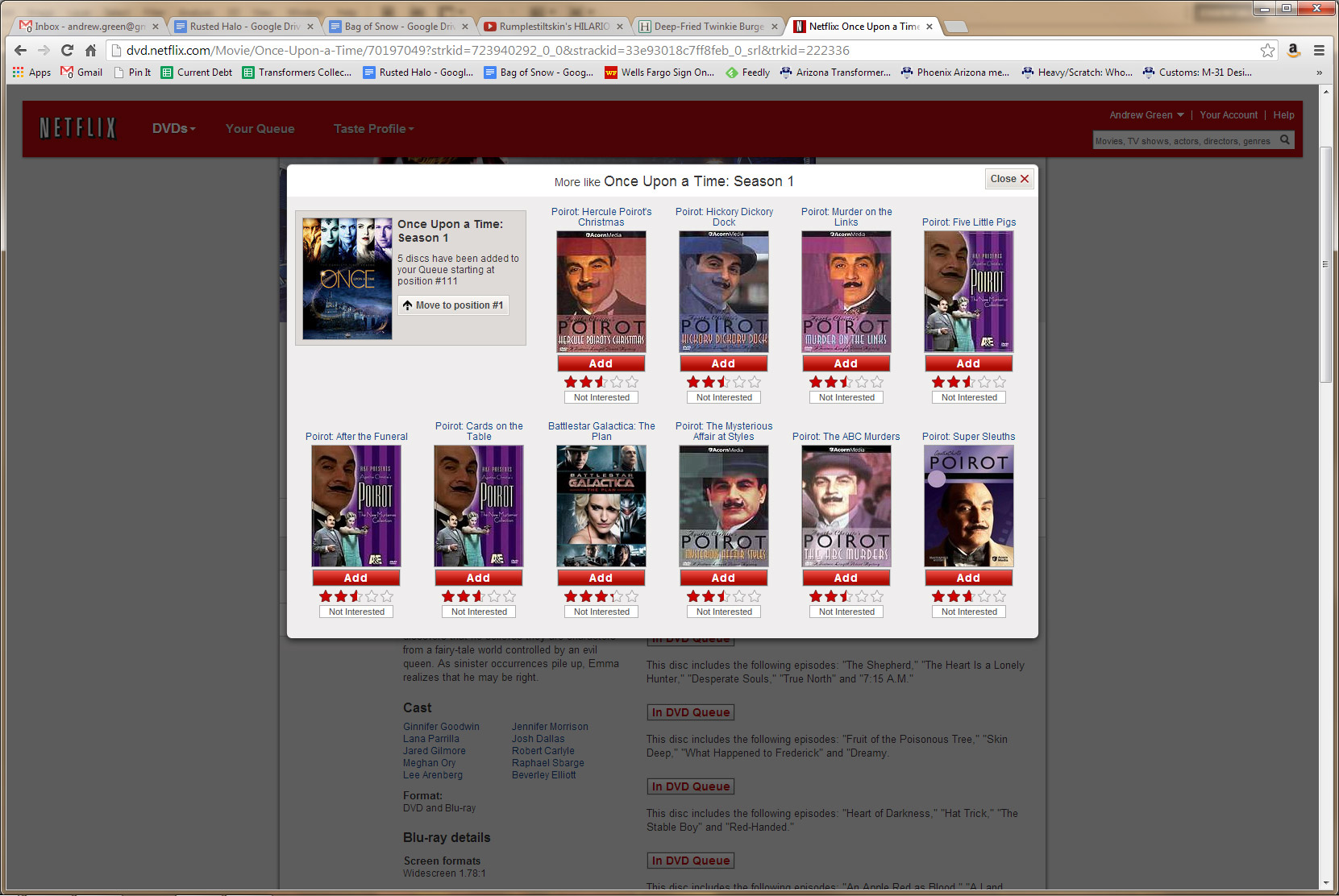
Task: Click Move to position #1 button
Action: point(453,305)
